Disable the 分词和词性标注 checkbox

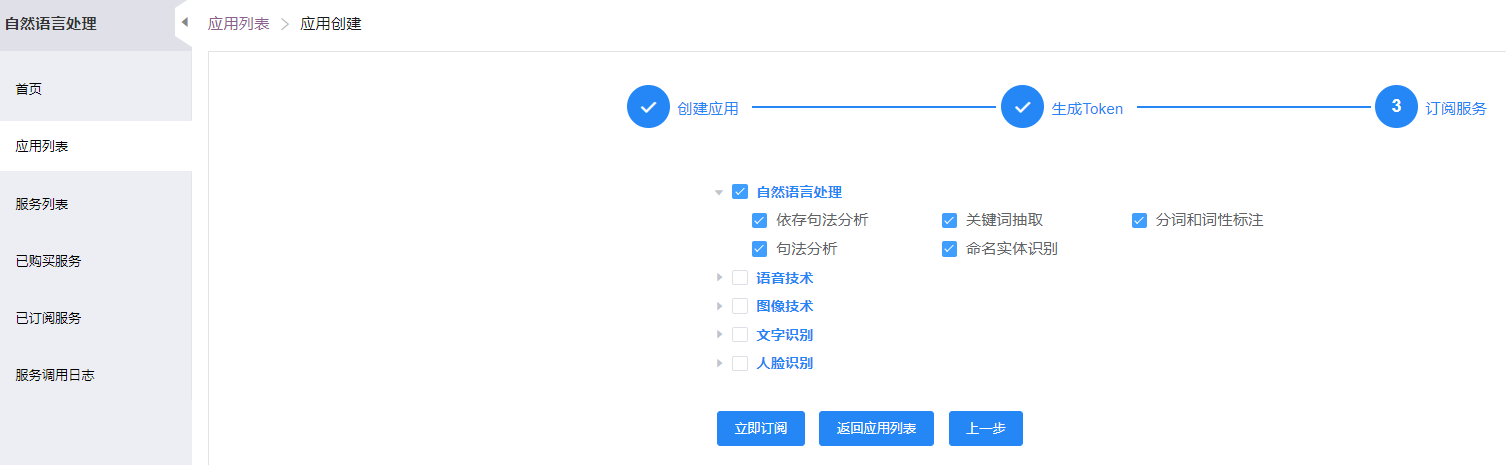(1139, 221)
